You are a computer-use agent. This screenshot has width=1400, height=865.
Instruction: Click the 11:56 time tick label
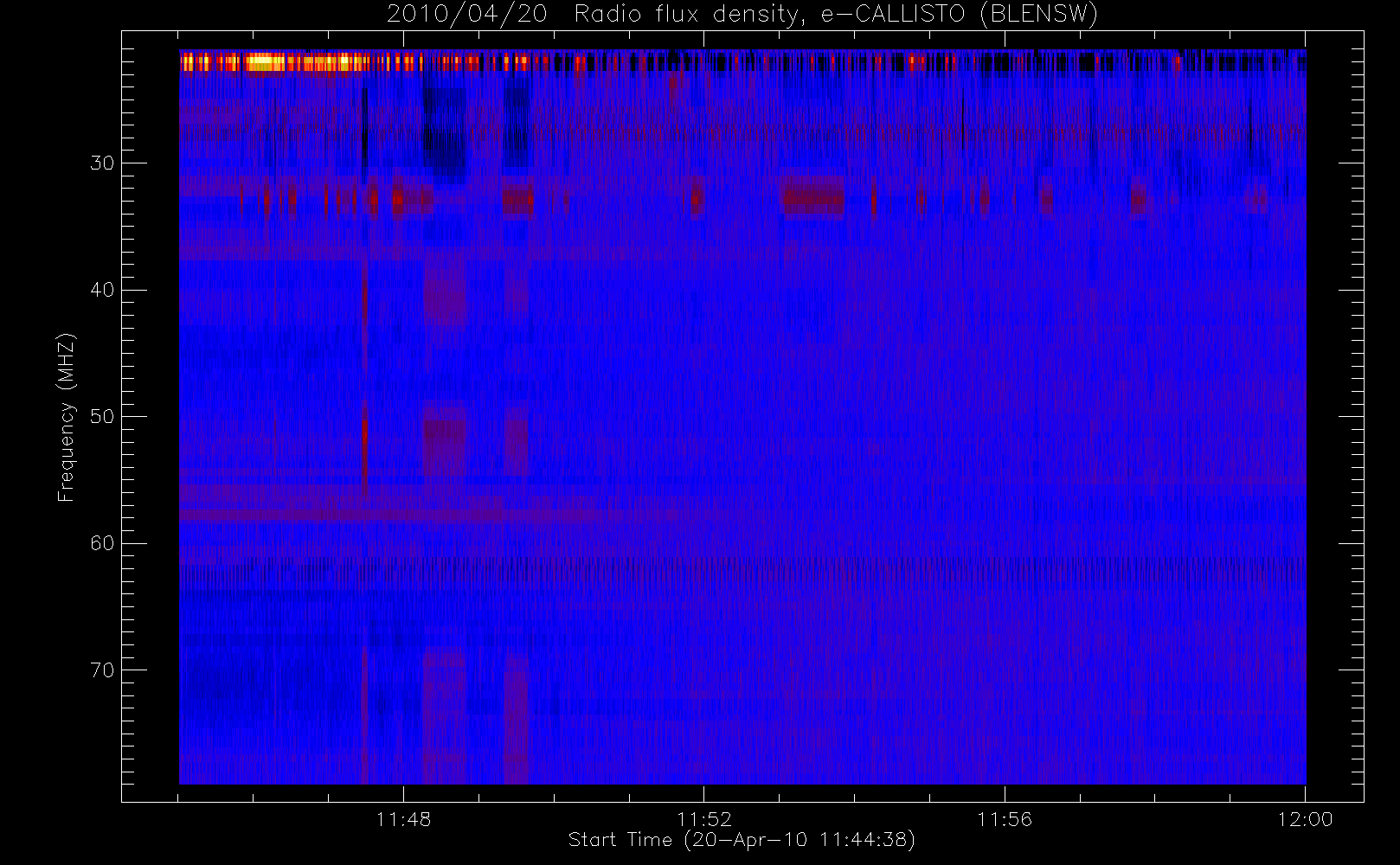1005,819
